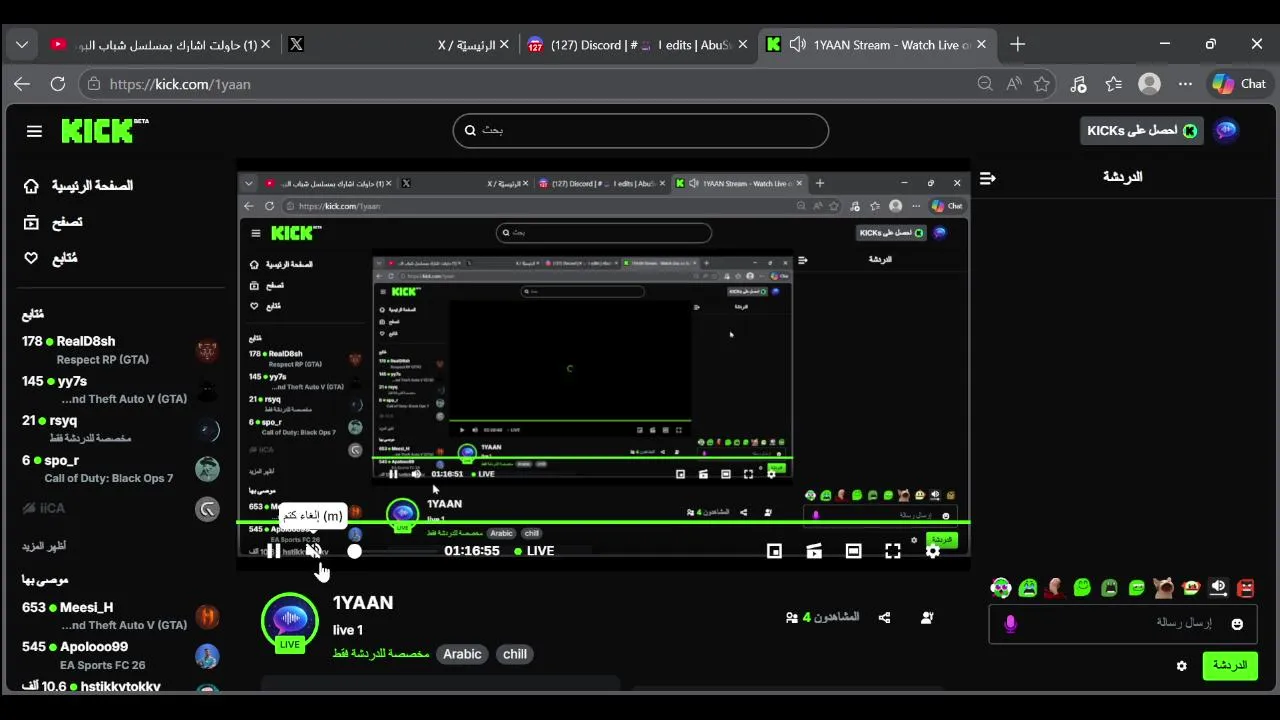
Task: Click the get KICKs button
Action: pos(1141,131)
